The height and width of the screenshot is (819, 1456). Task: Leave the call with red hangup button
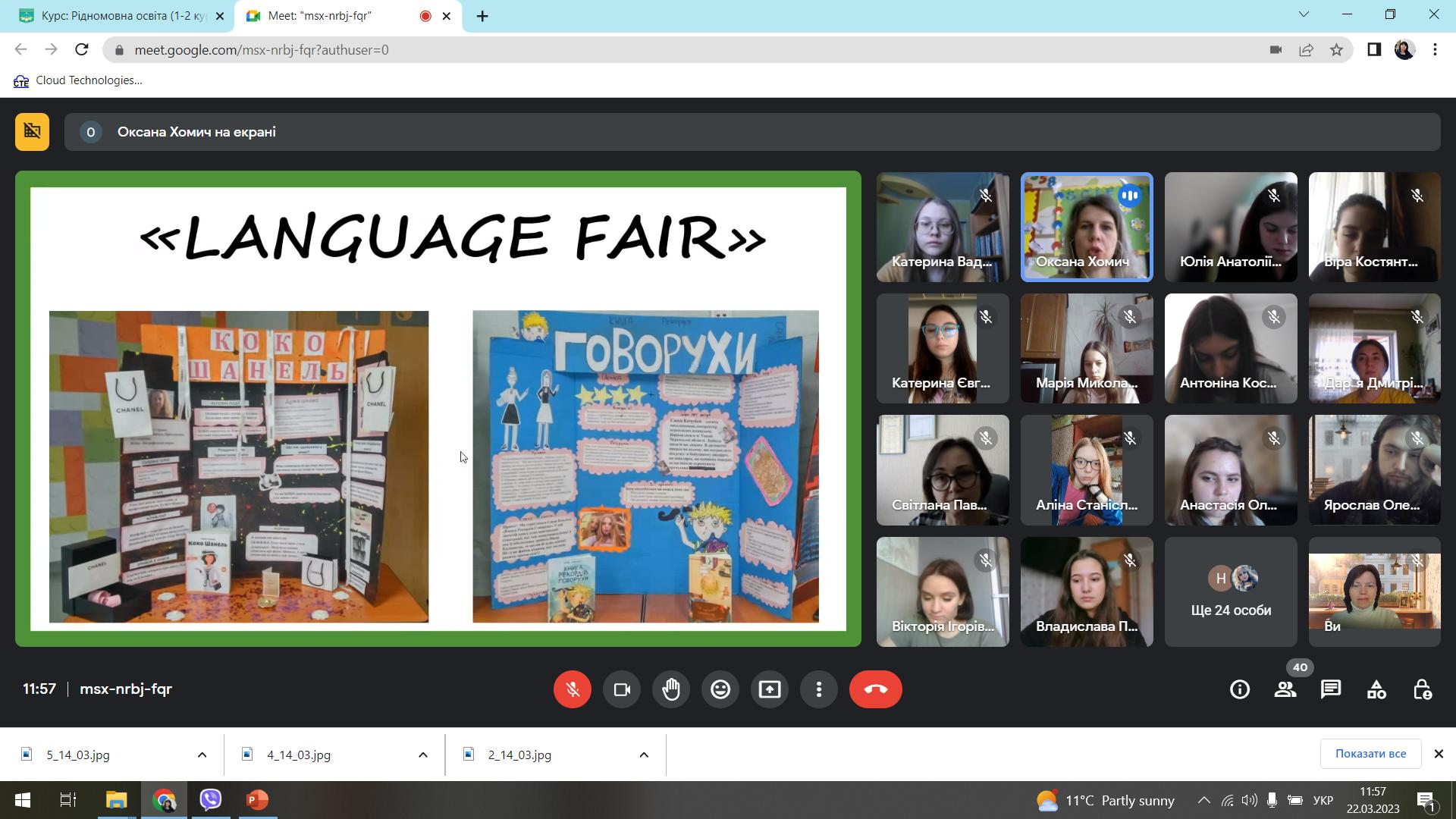[875, 689]
